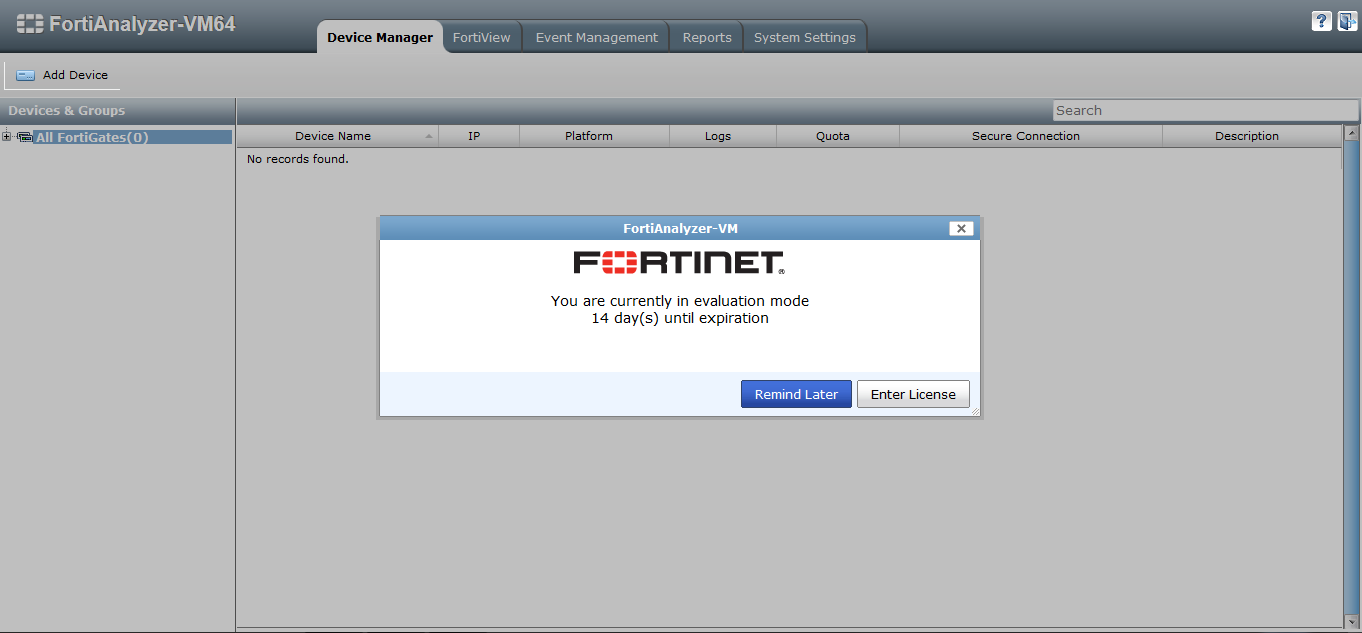Close the FortiAnalyzer-VM evaluation dialog
The height and width of the screenshot is (633, 1362).
pyautogui.click(x=961, y=228)
